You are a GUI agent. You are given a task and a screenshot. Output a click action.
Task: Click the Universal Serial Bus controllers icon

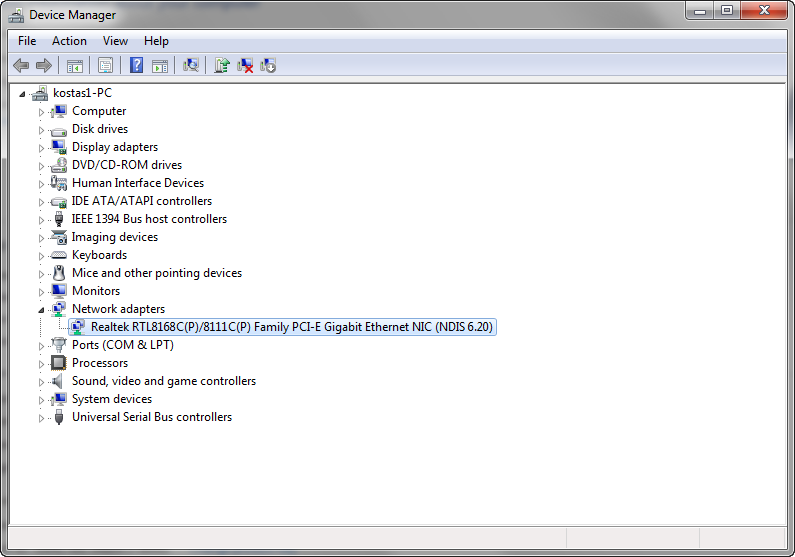59,417
